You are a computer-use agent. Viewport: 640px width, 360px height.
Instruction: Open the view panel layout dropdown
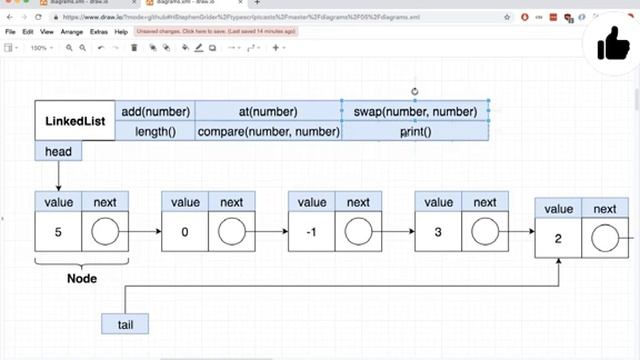(x=11, y=48)
